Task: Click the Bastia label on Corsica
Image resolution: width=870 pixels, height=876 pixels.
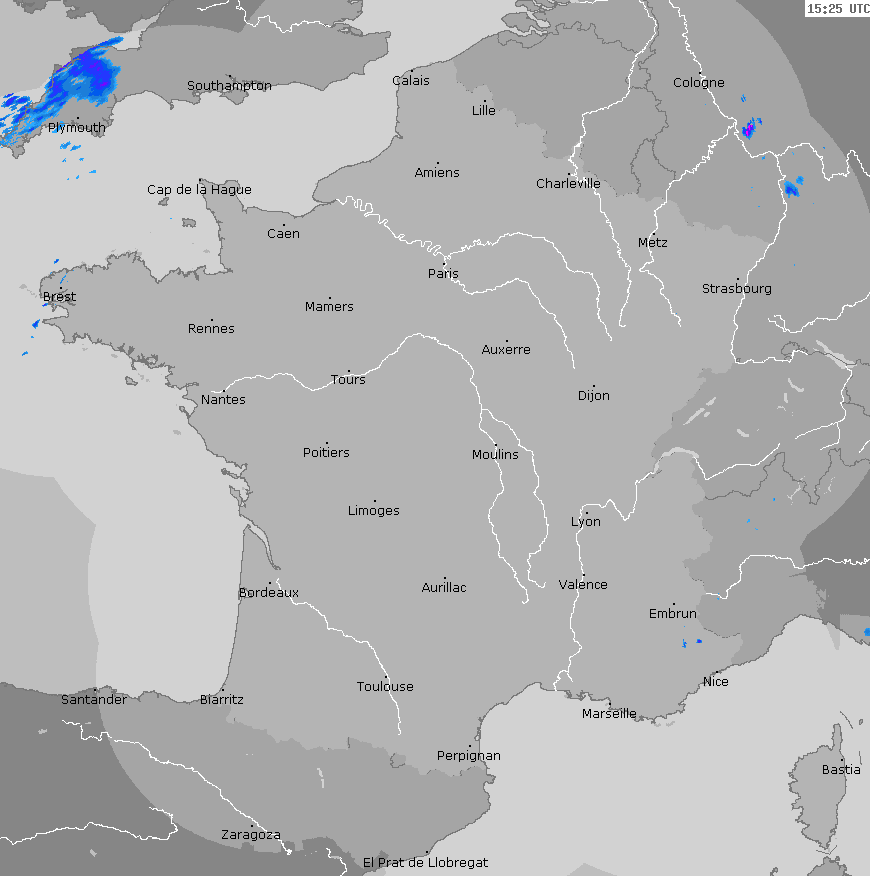Action: (840, 770)
